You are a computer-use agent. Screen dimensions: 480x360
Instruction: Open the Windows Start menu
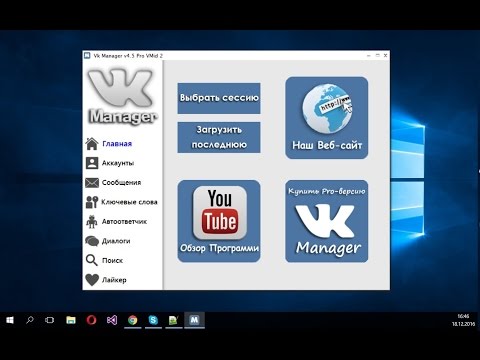tap(10, 320)
